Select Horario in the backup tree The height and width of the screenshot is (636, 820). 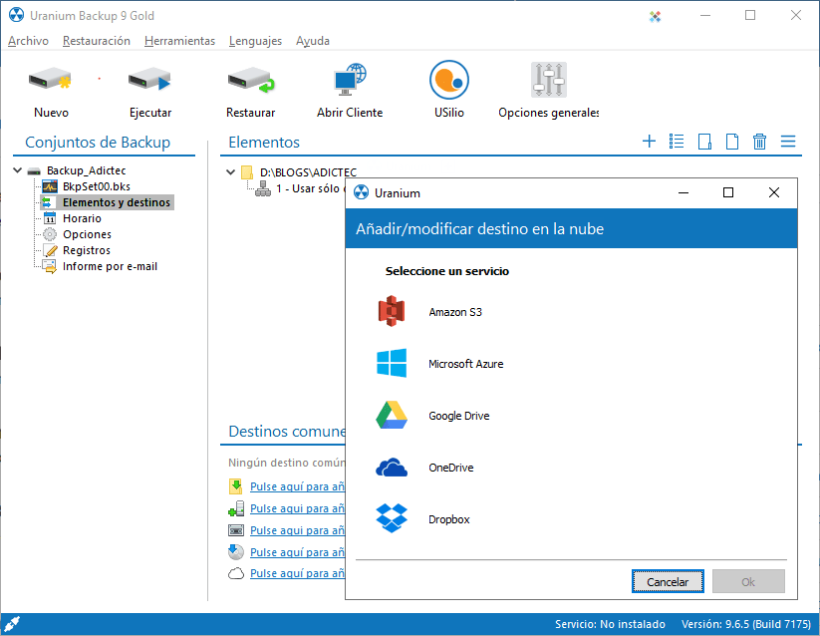click(81, 218)
